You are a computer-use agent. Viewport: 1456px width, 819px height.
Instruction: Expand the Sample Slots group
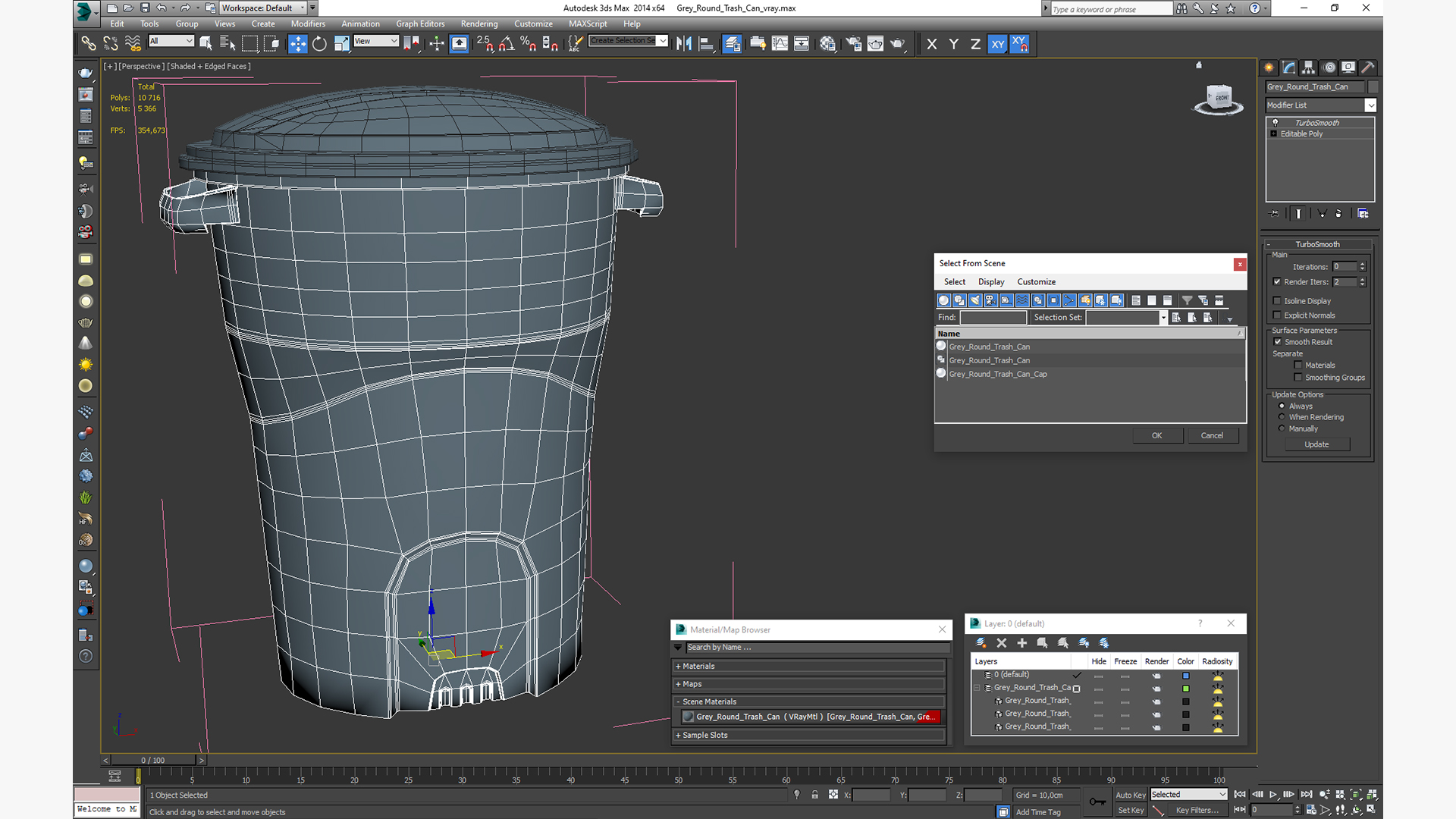pos(704,736)
